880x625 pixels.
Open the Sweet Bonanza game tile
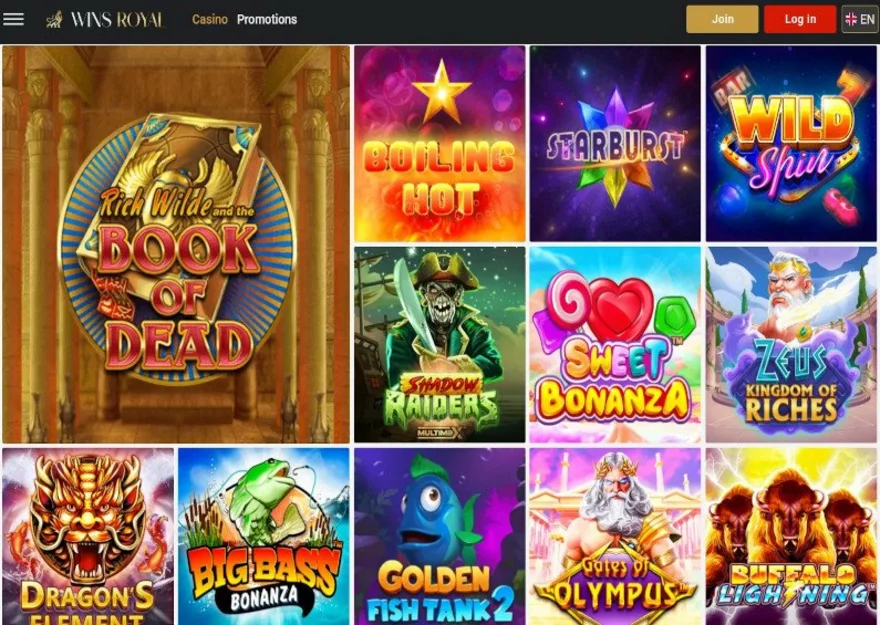click(615, 344)
